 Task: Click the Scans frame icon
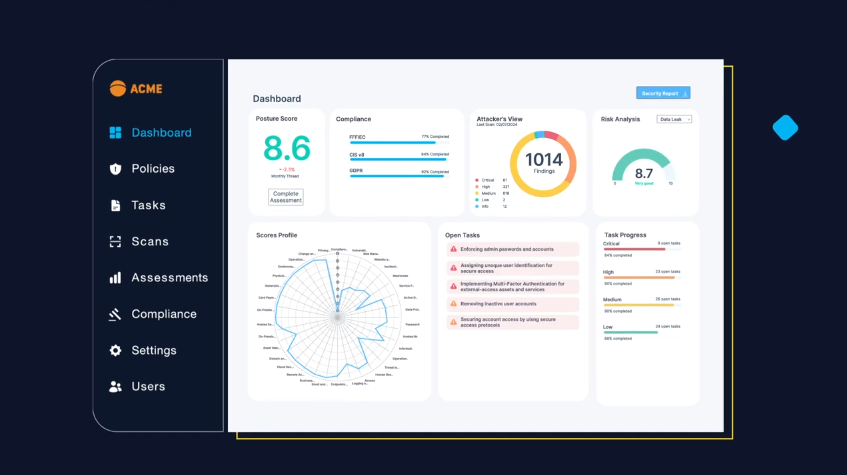click(x=116, y=242)
